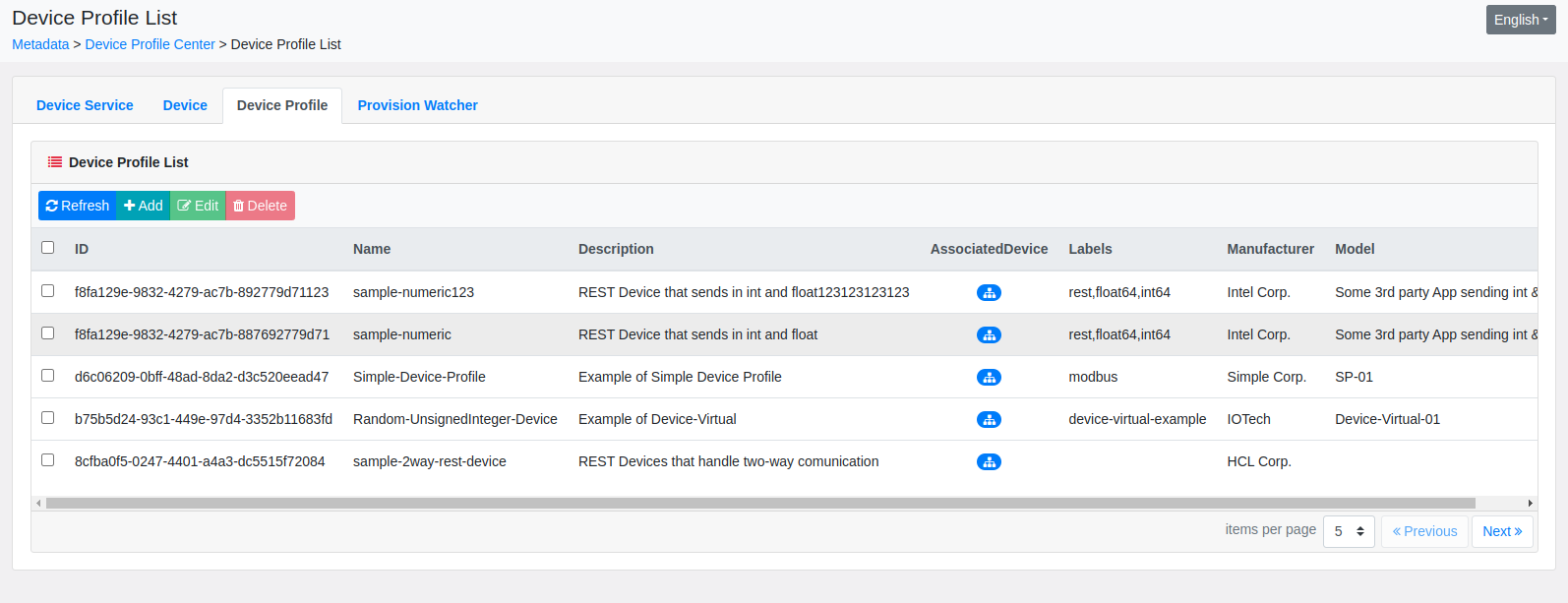View associated devices of Simple-Device-Profile
Screen dimensions: 1568x603
point(989,377)
